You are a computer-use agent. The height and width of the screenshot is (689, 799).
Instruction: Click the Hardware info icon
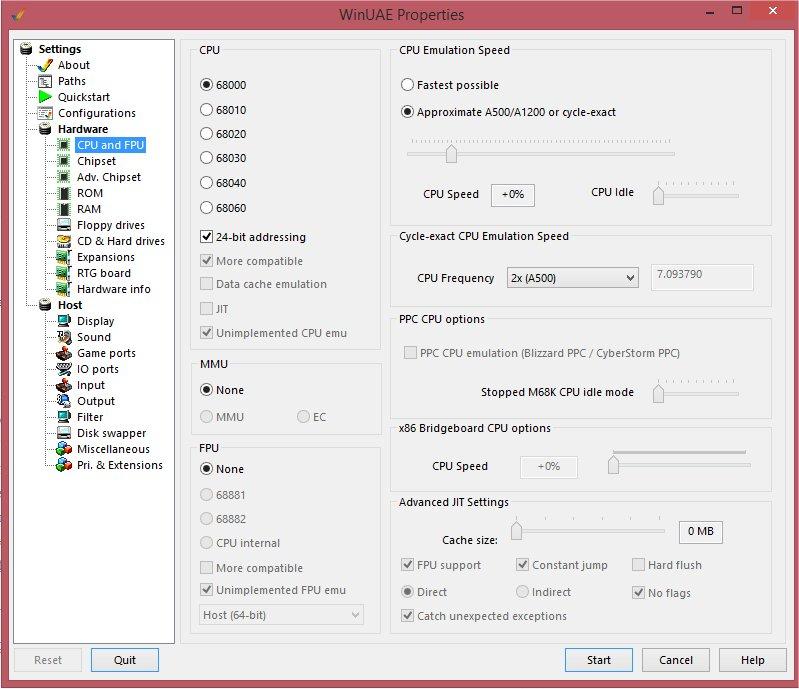(64, 289)
